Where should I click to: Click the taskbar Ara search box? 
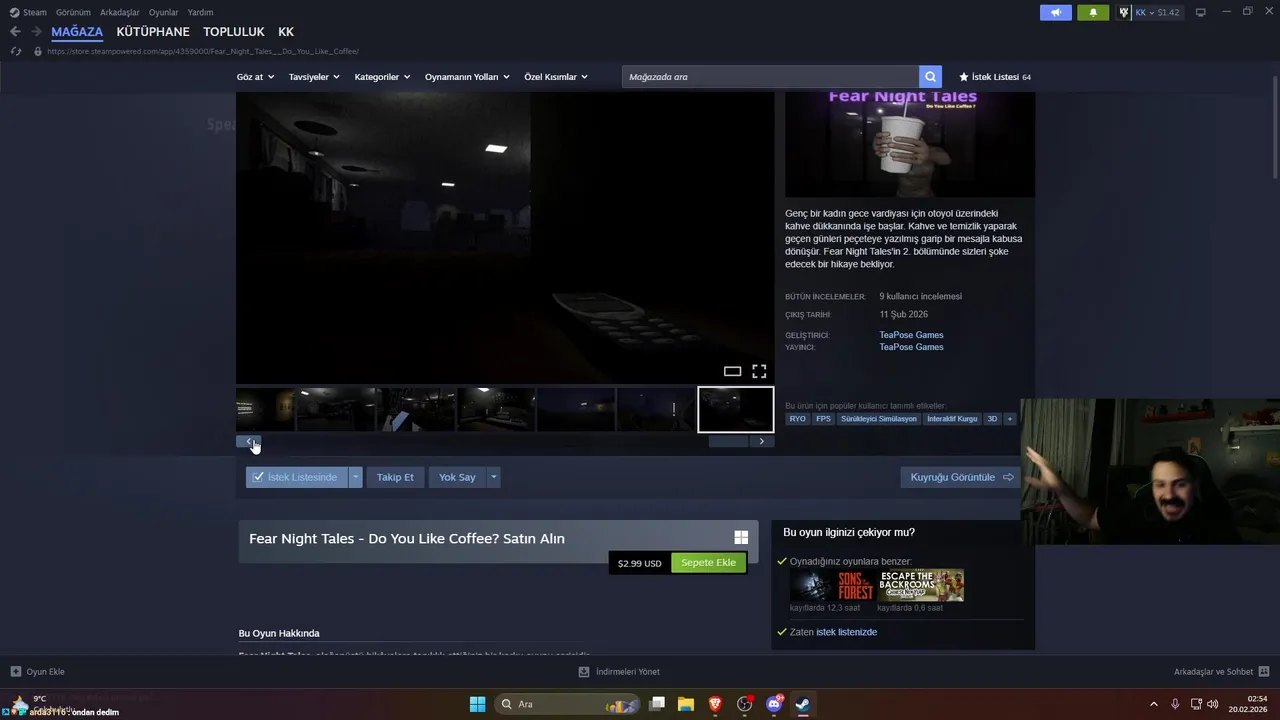(568, 704)
